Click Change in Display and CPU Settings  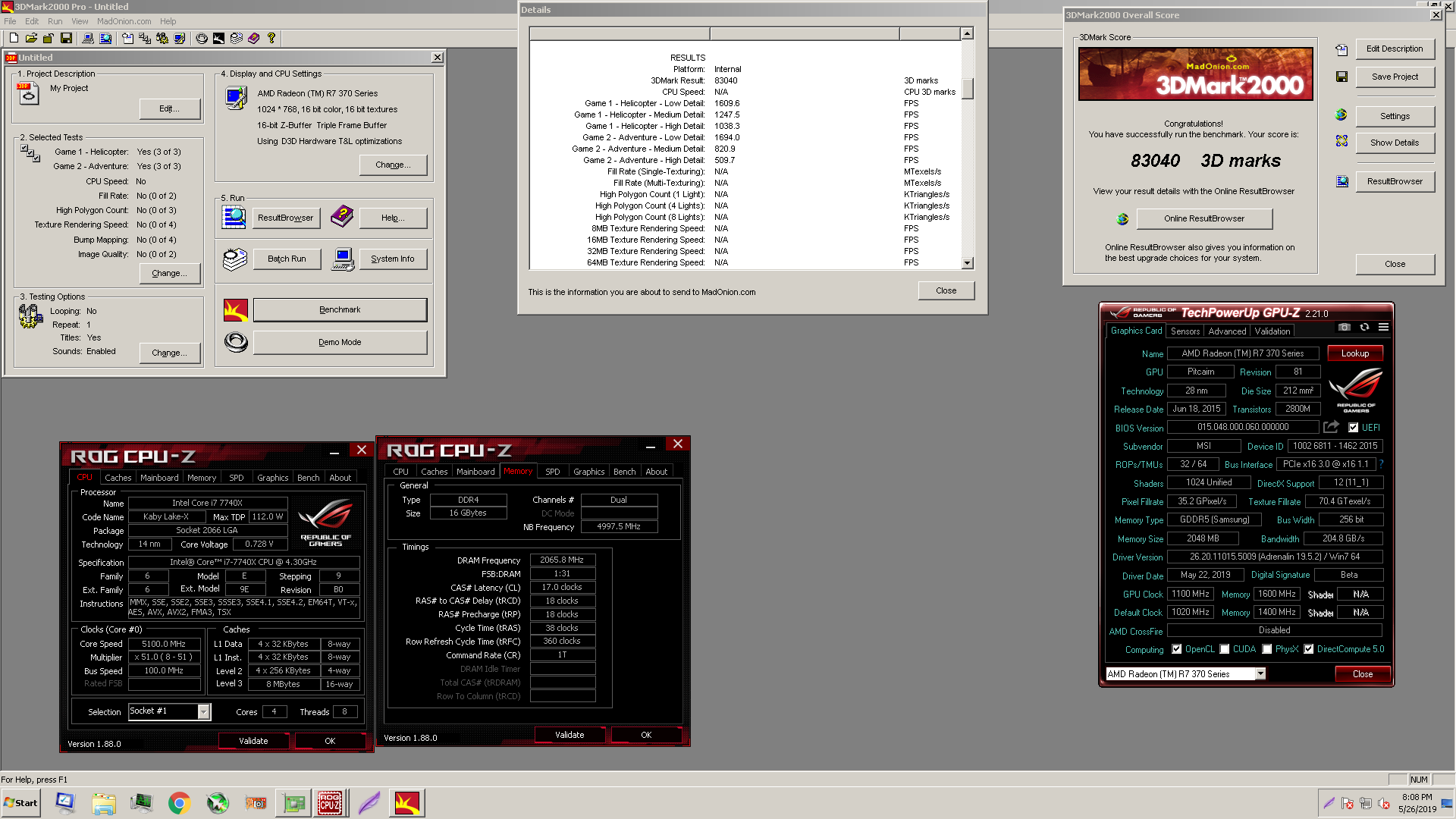[x=393, y=165]
